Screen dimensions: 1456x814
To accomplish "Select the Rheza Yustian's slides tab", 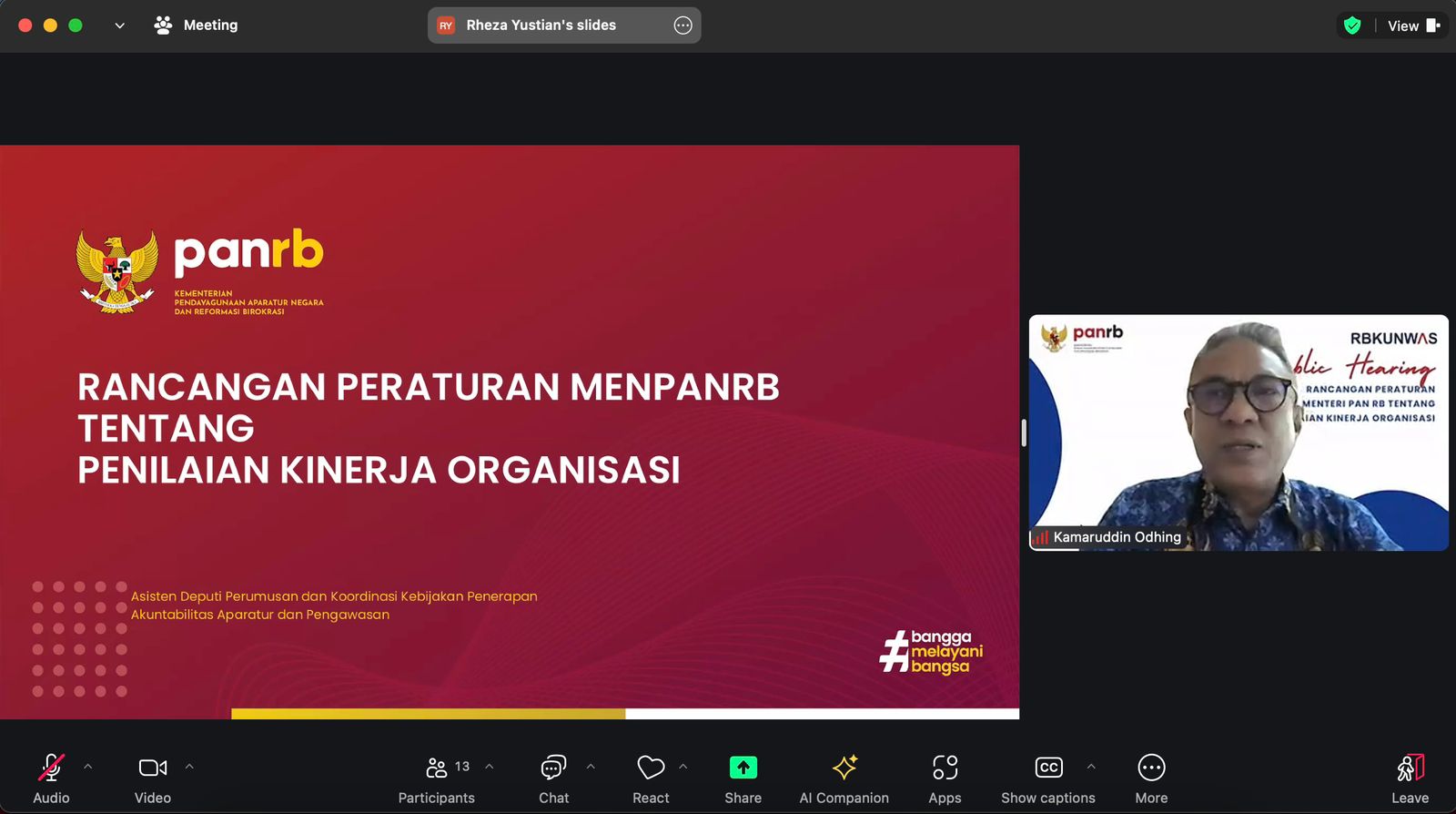I will pyautogui.click(x=564, y=25).
